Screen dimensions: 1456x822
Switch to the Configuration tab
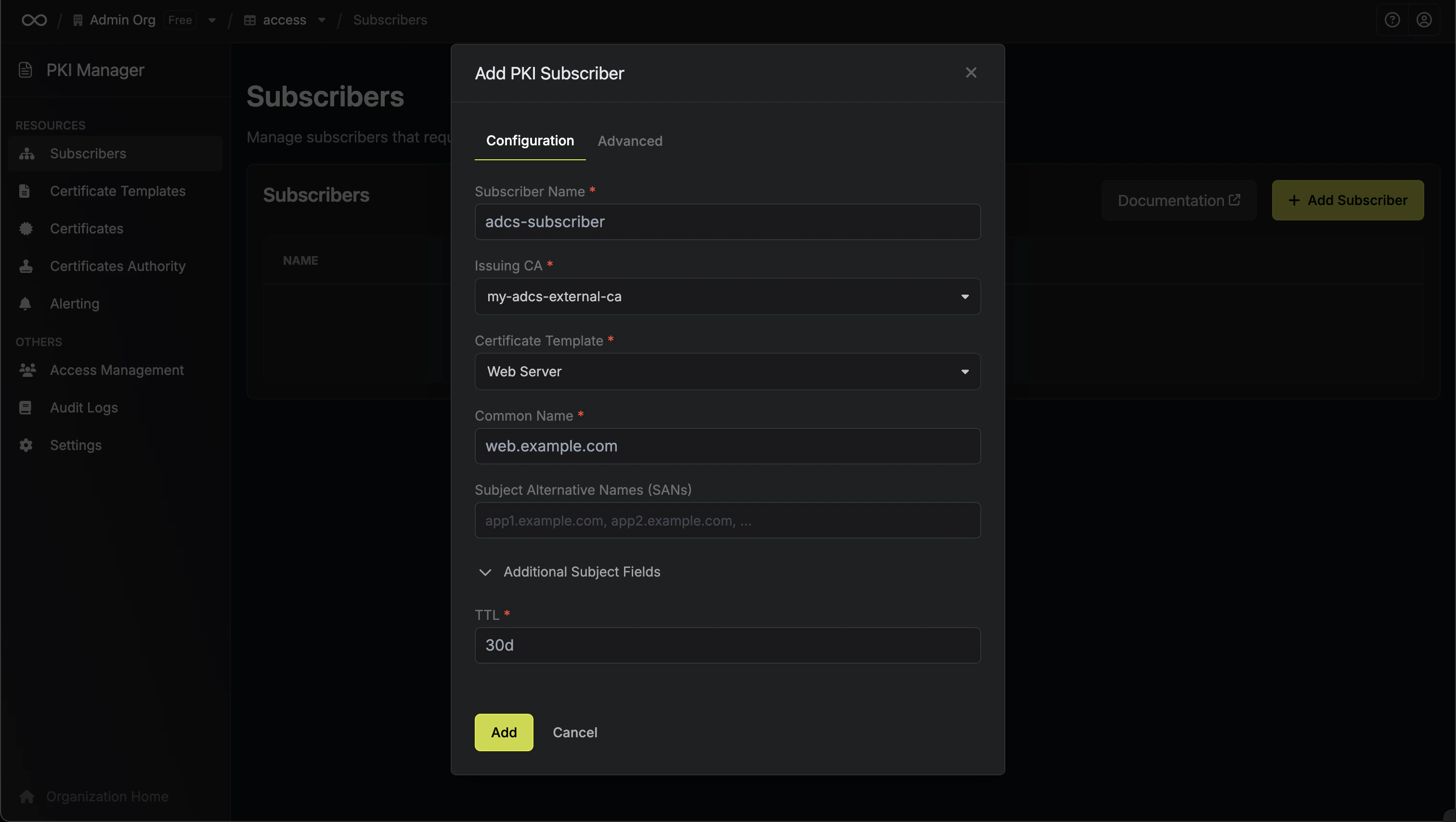(530, 141)
